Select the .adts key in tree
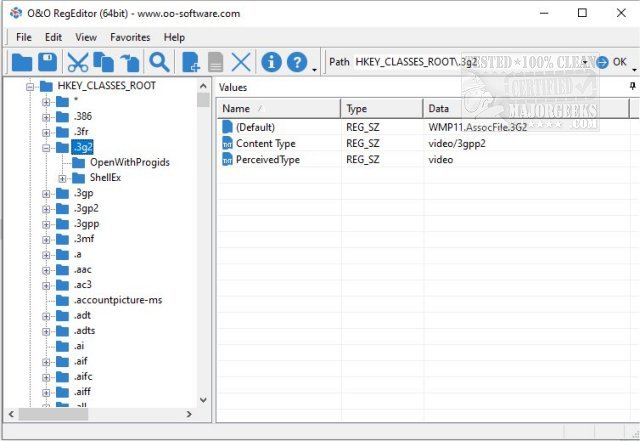The height and width of the screenshot is (441, 640). (84, 331)
